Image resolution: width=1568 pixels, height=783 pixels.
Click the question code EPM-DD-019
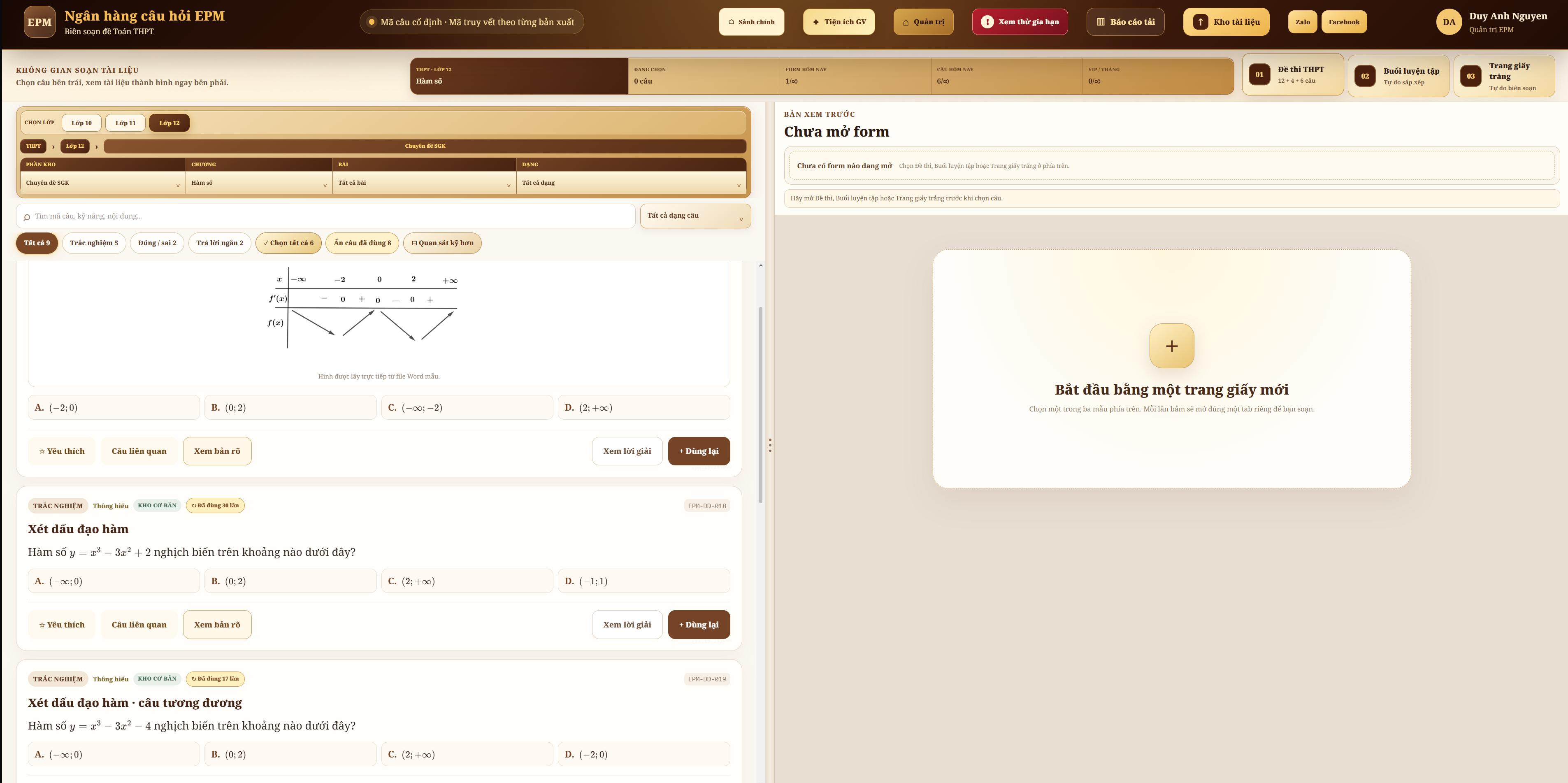pyautogui.click(x=707, y=679)
